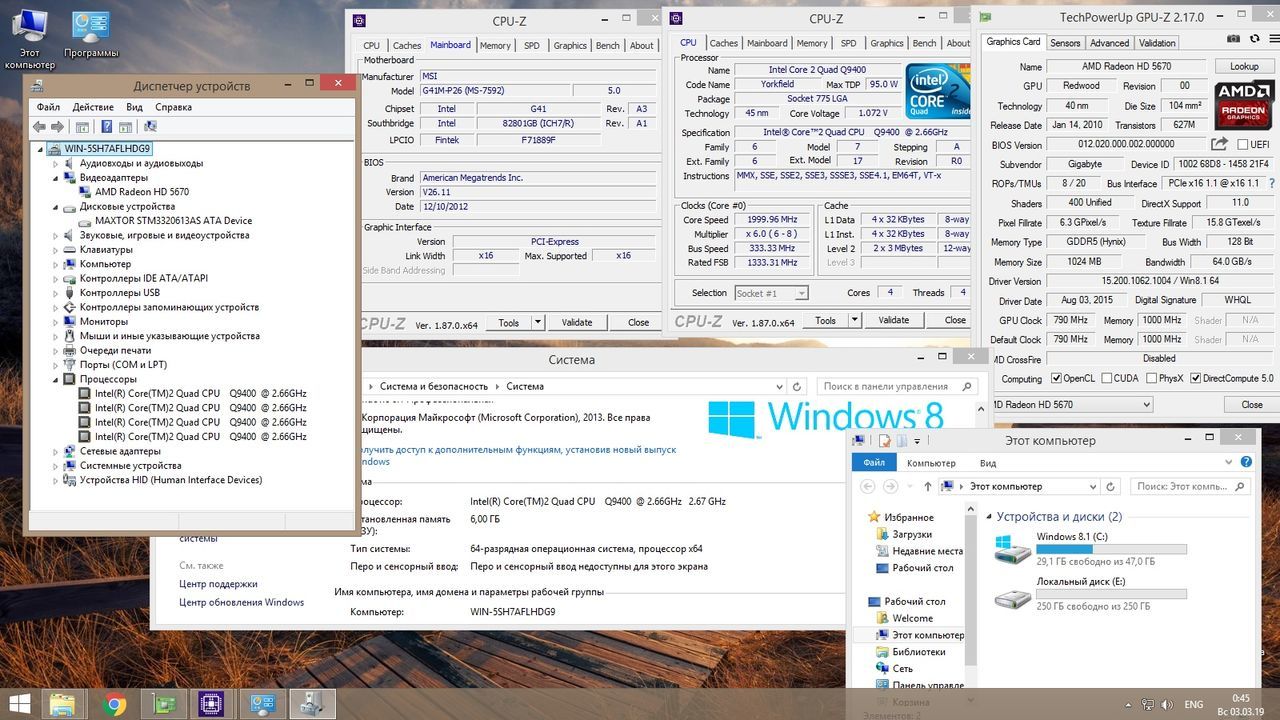Open Bench tab in left CPU-Z window
The image size is (1280, 720).
tap(607, 45)
